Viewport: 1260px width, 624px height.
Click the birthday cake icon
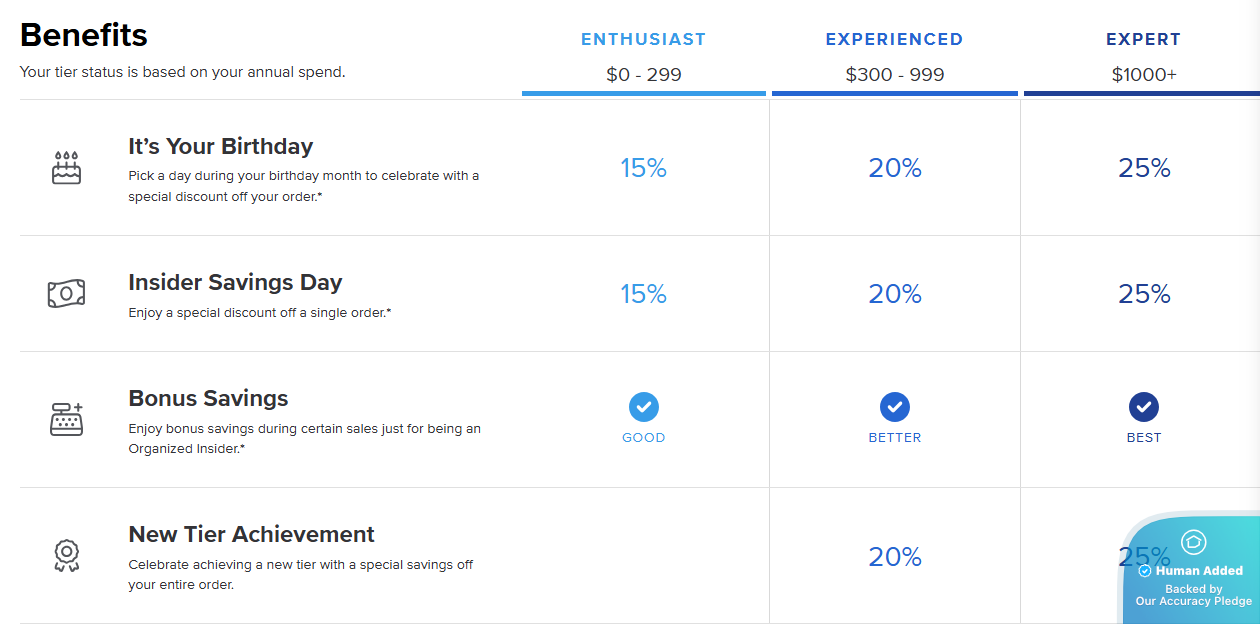click(66, 168)
